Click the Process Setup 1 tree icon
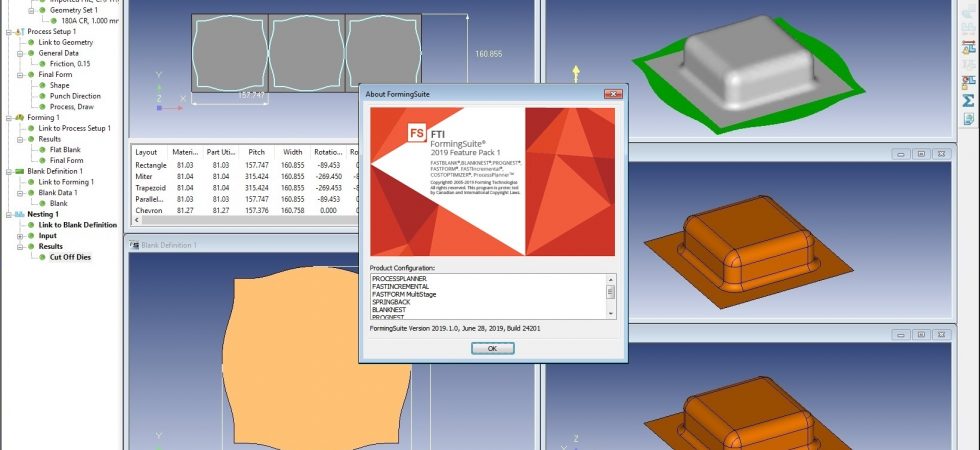980x450 pixels. (x=19, y=31)
